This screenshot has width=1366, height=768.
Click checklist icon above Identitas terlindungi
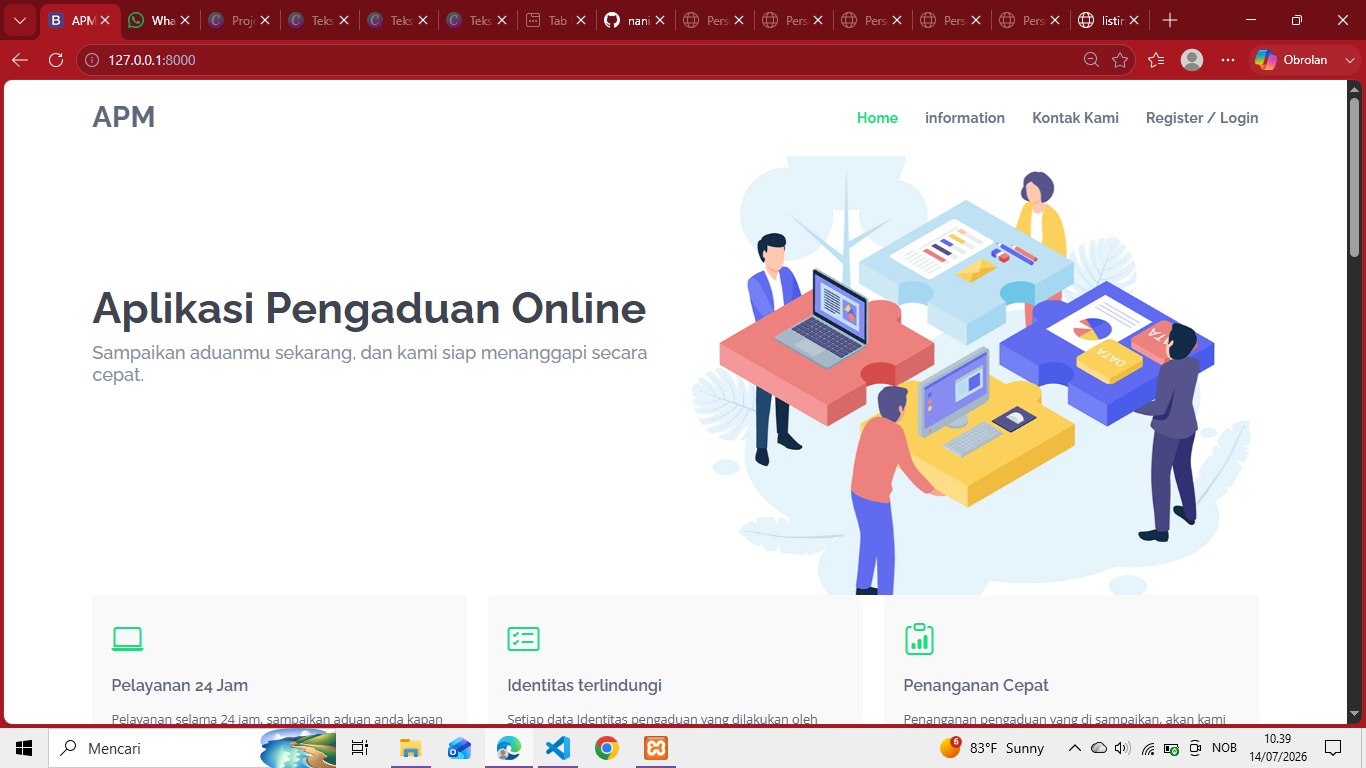pyautogui.click(x=523, y=638)
